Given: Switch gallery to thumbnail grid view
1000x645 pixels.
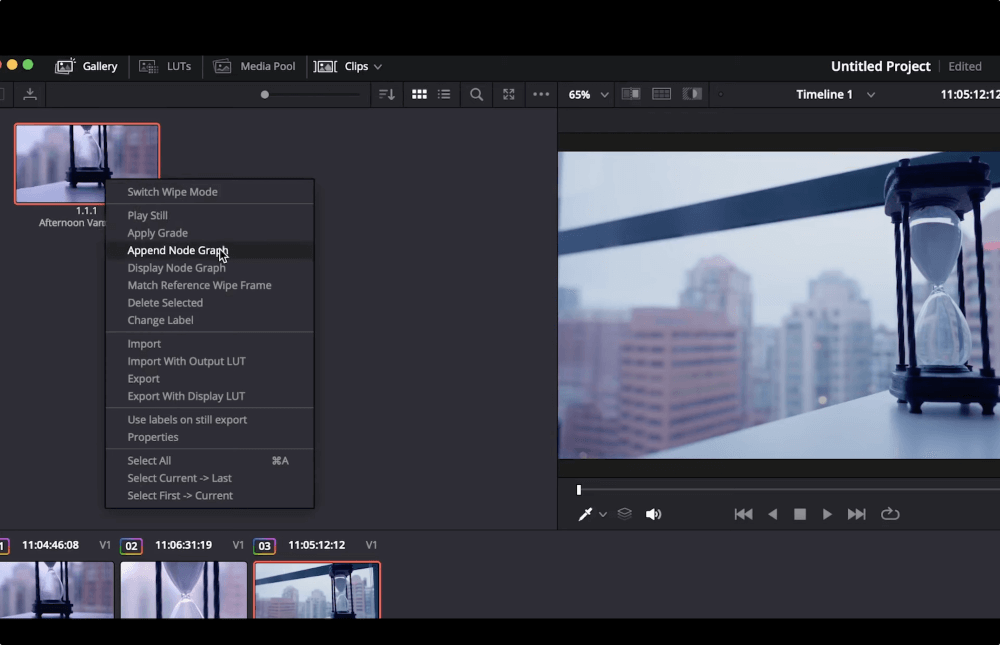Looking at the screenshot, I should click(419, 94).
